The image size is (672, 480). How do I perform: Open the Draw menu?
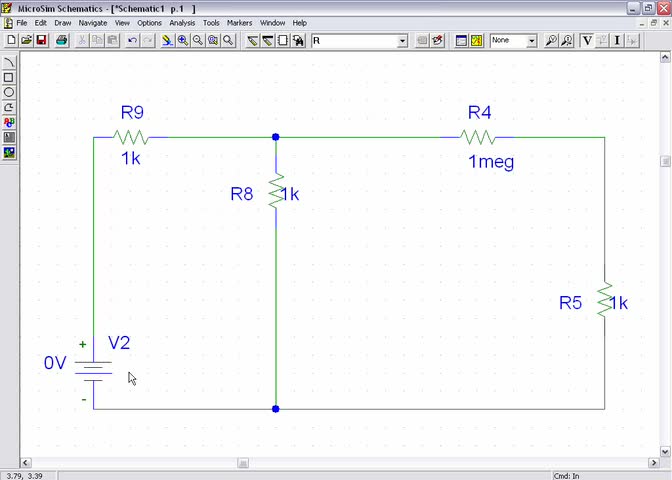[x=63, y=23]
